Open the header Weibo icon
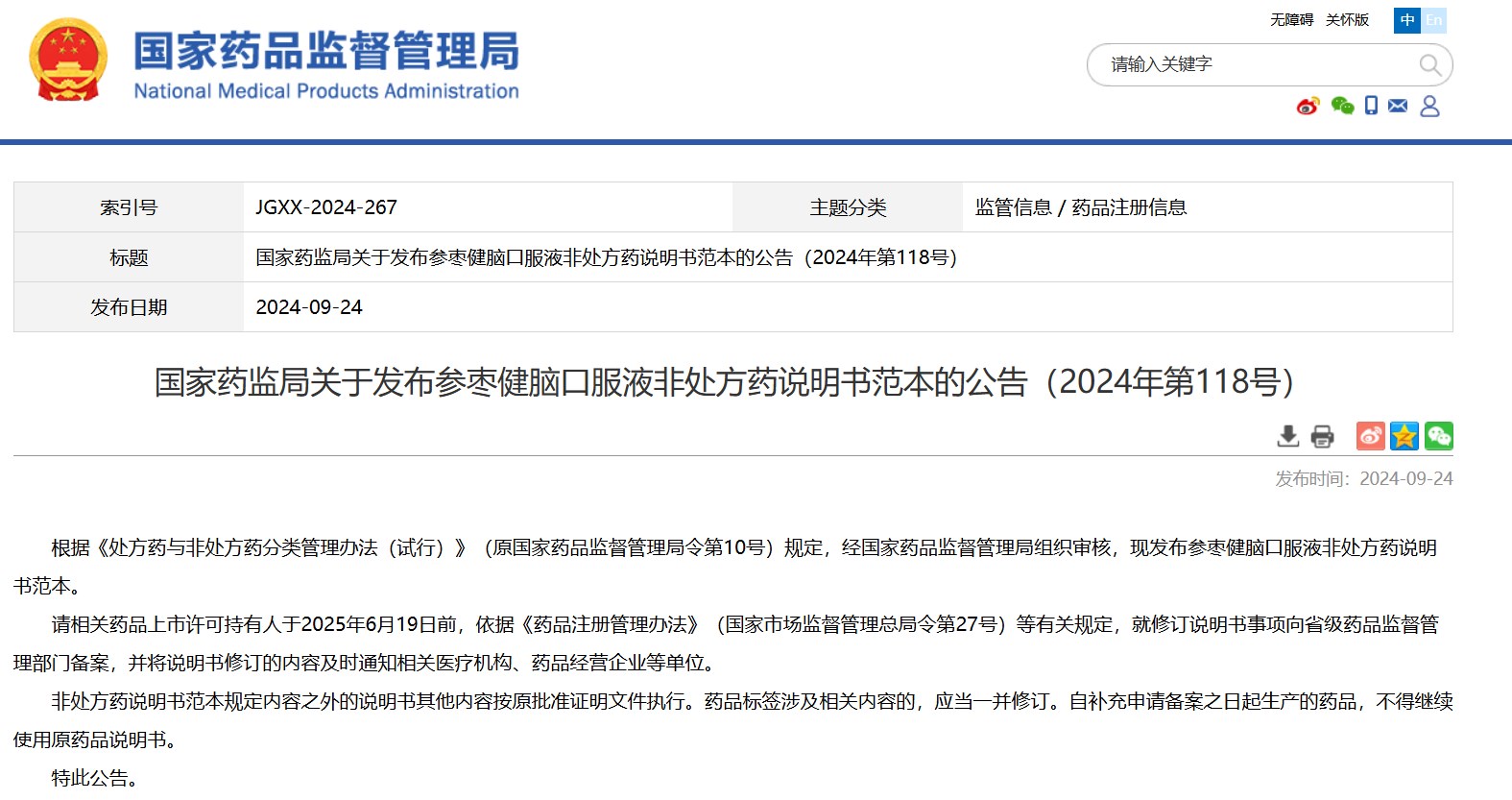This screenshot has width=1512, height=800. point(1308,106)
